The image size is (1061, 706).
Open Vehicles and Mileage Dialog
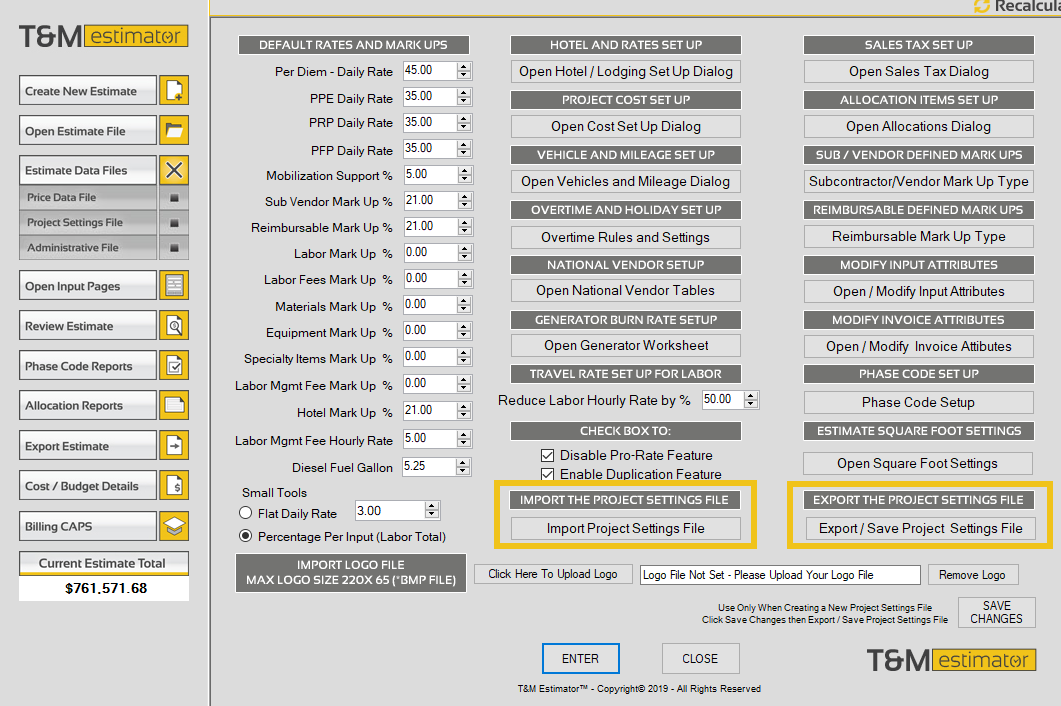(x=626, y=181)
